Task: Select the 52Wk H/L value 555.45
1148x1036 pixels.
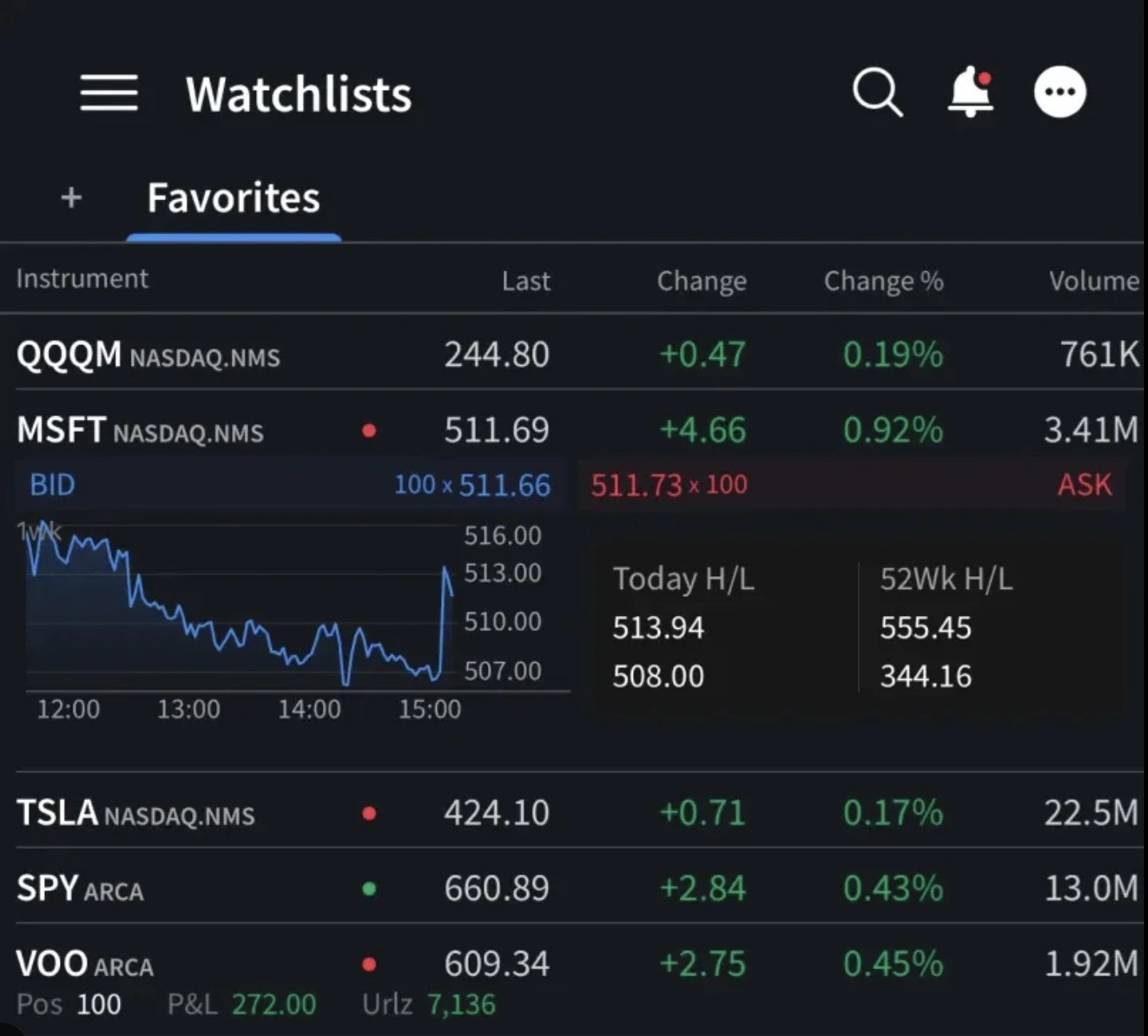Action: 926,628
